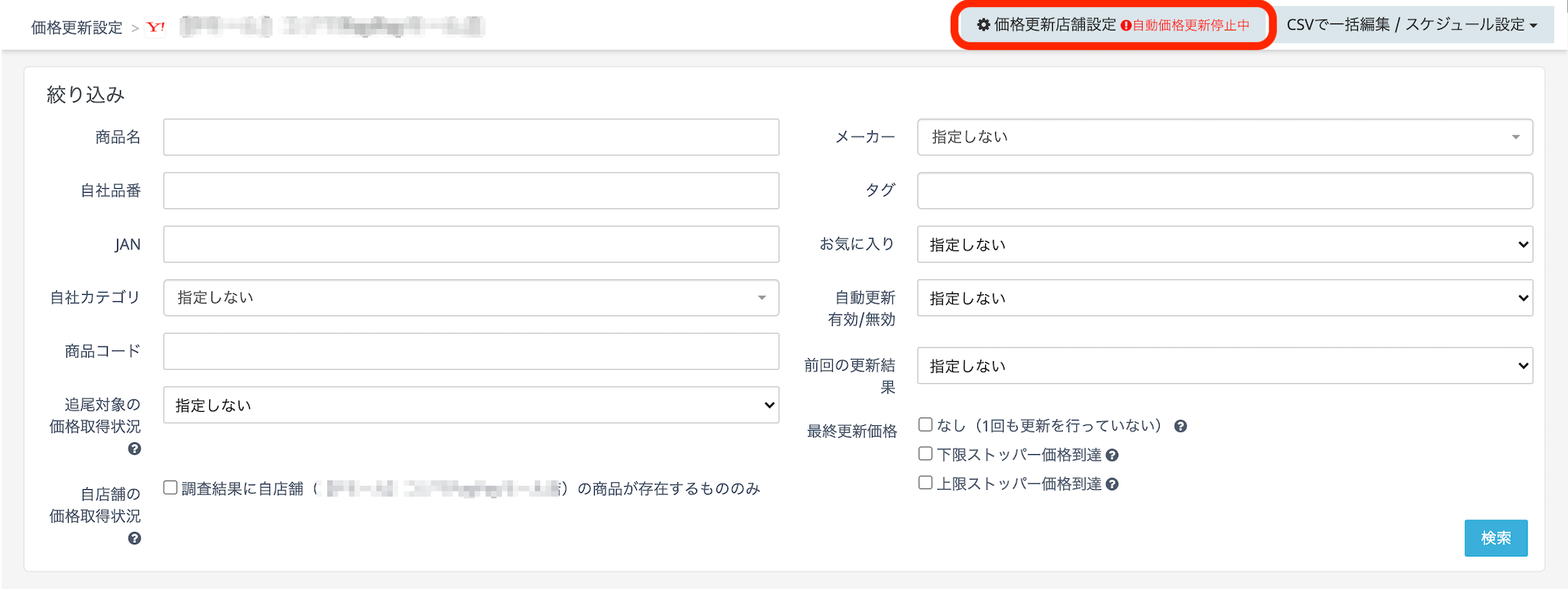The width and height of the screenshot is (1568, 589).
Task: Click help icon beside 下限ストッパー価格到達
Action: coord(1112,456)
